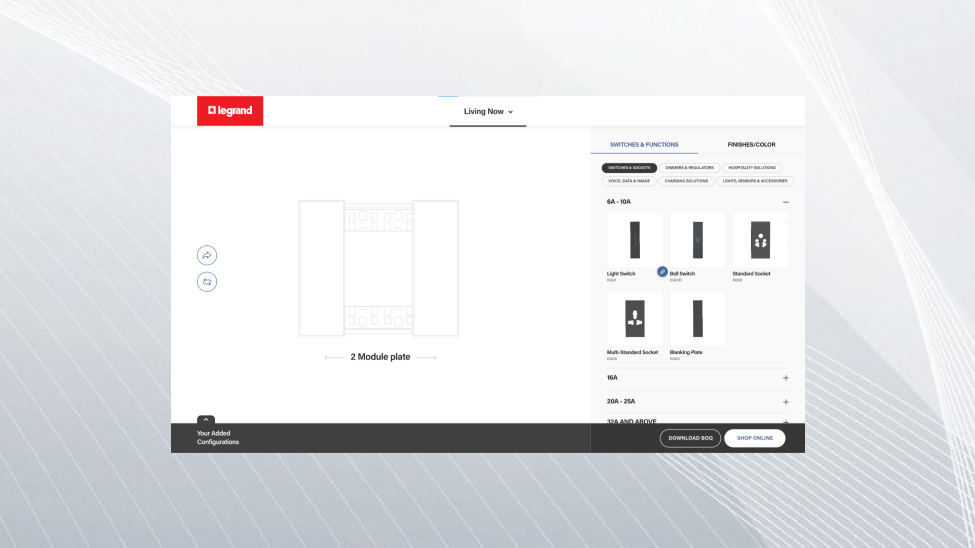Viewport: 975px width, 548px height.
Task: Open the Switches & Functions tab
Action: (644, 145)
